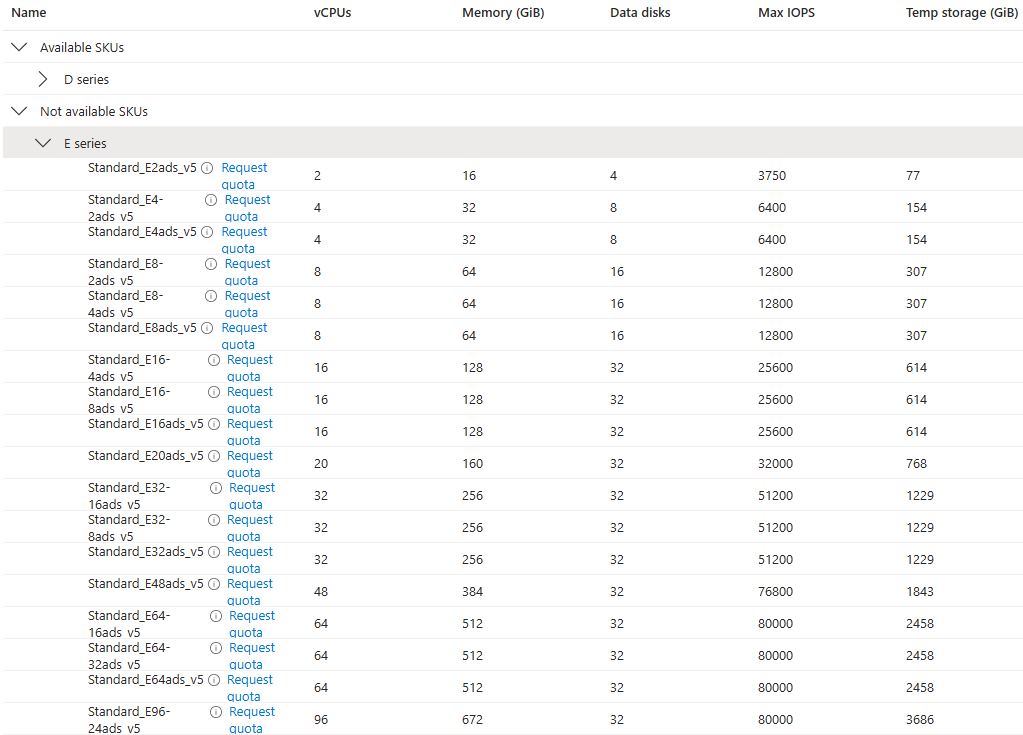View info icon details for Standard_E8-4ads_v5
This screenshot has height=735, width=1023.
[211, 296]
